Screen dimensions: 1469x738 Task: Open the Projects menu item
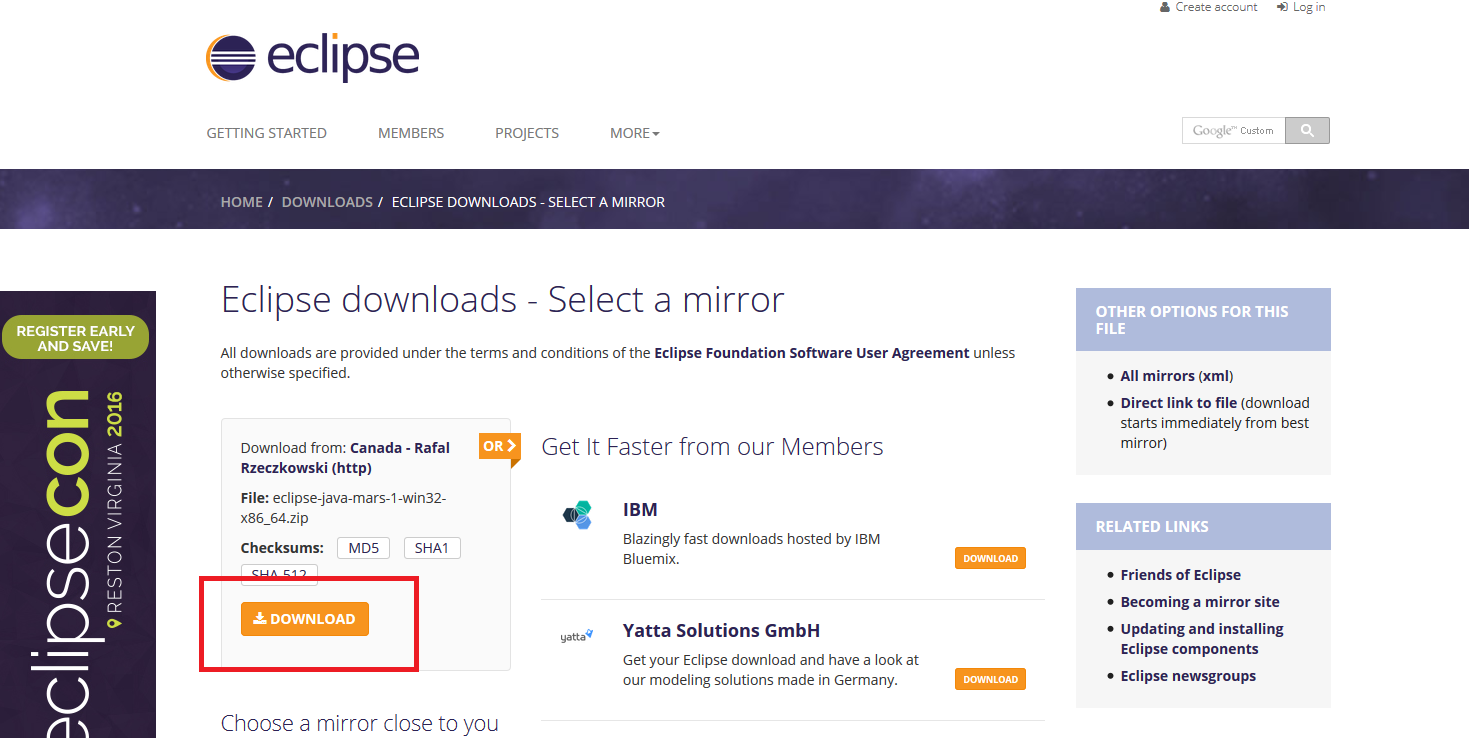click(x=526, y=133)
